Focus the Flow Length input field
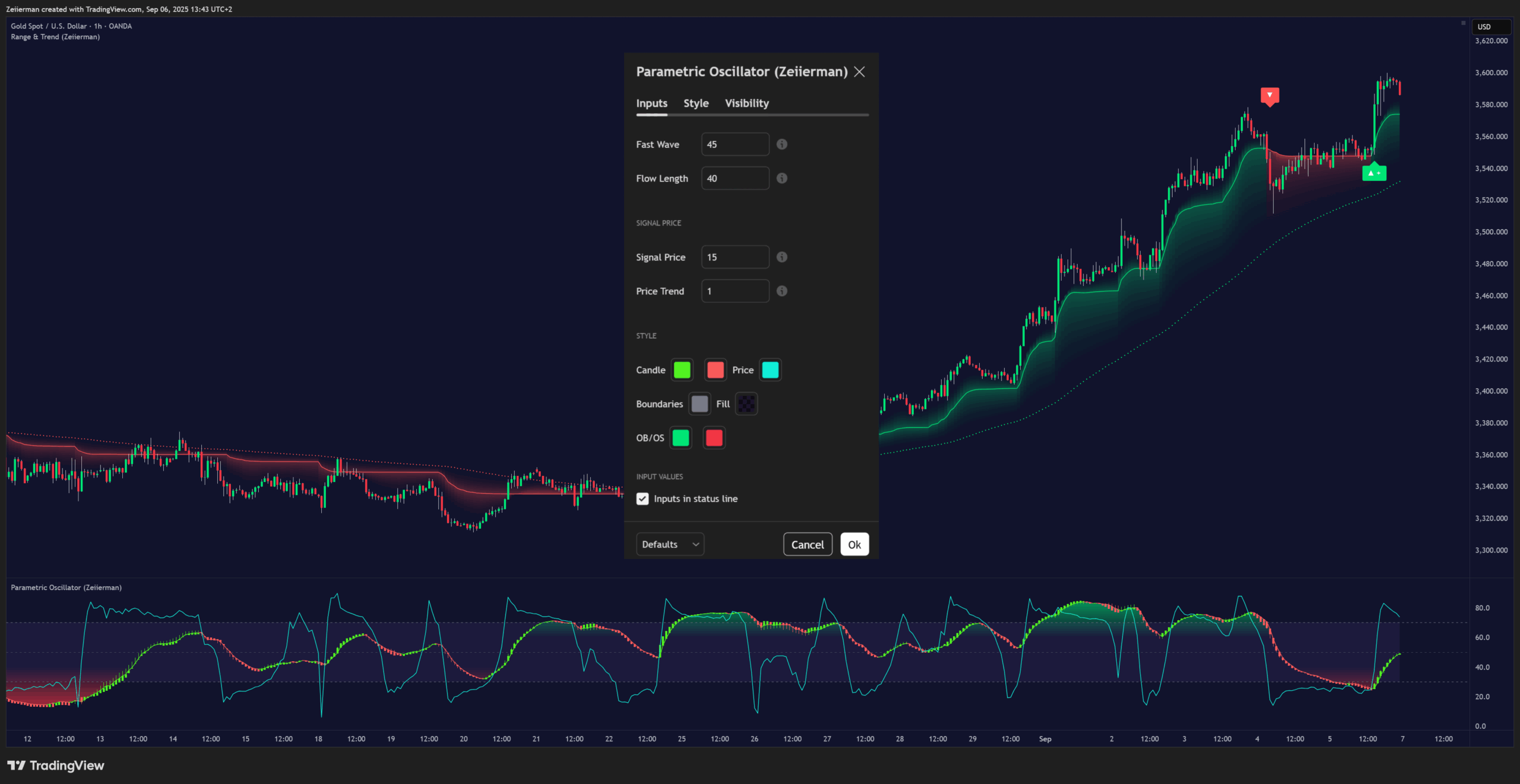Viewport: 1520px width, 784px height. click(735, 178)
